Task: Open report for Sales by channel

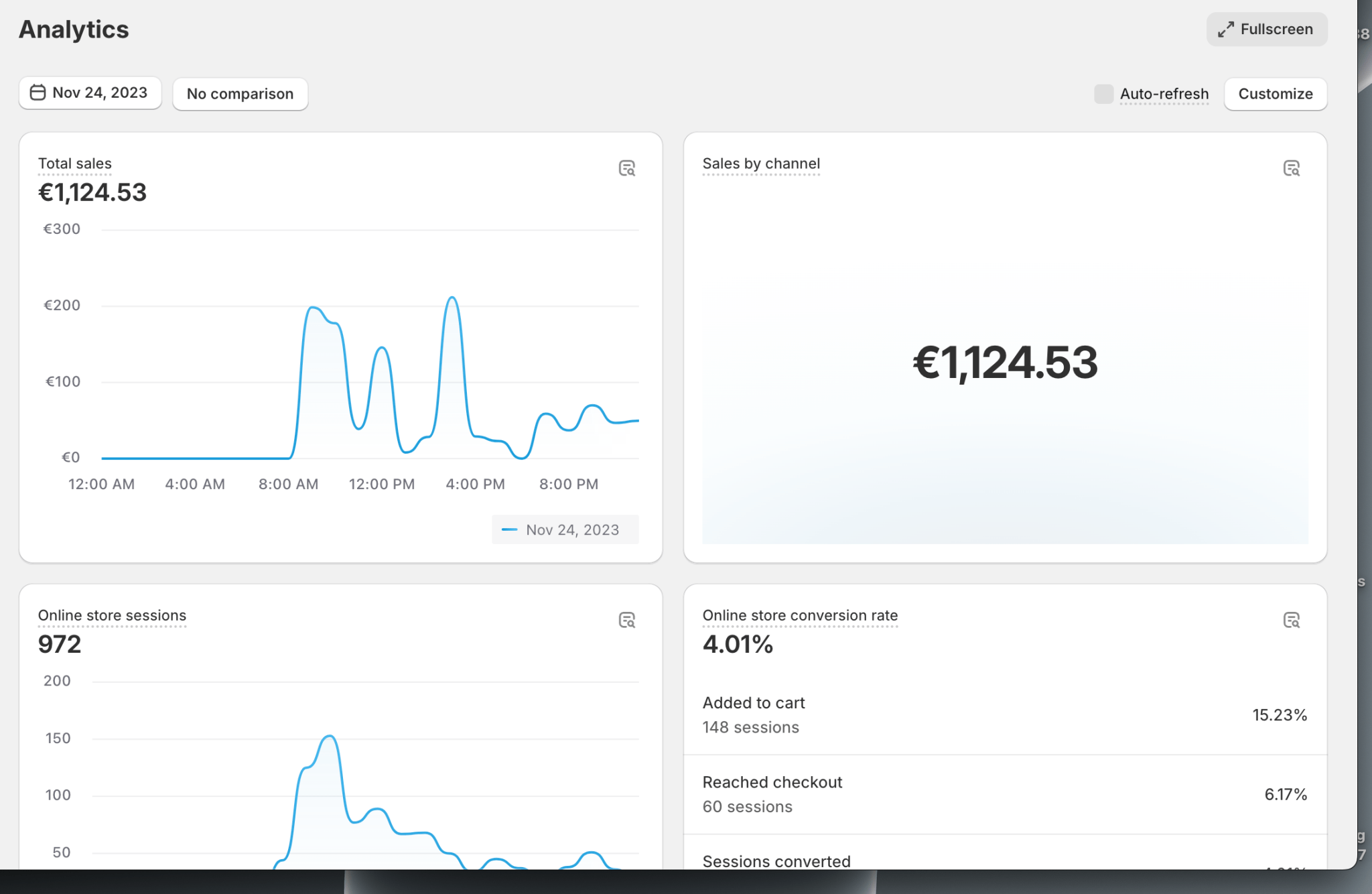Action: (x=1291, y=168)
